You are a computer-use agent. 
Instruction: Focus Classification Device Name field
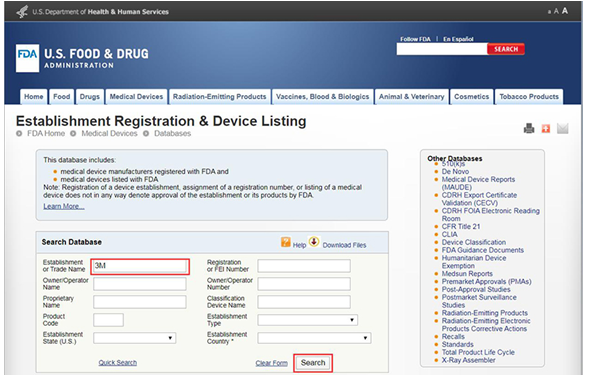[x=304, y=302]
